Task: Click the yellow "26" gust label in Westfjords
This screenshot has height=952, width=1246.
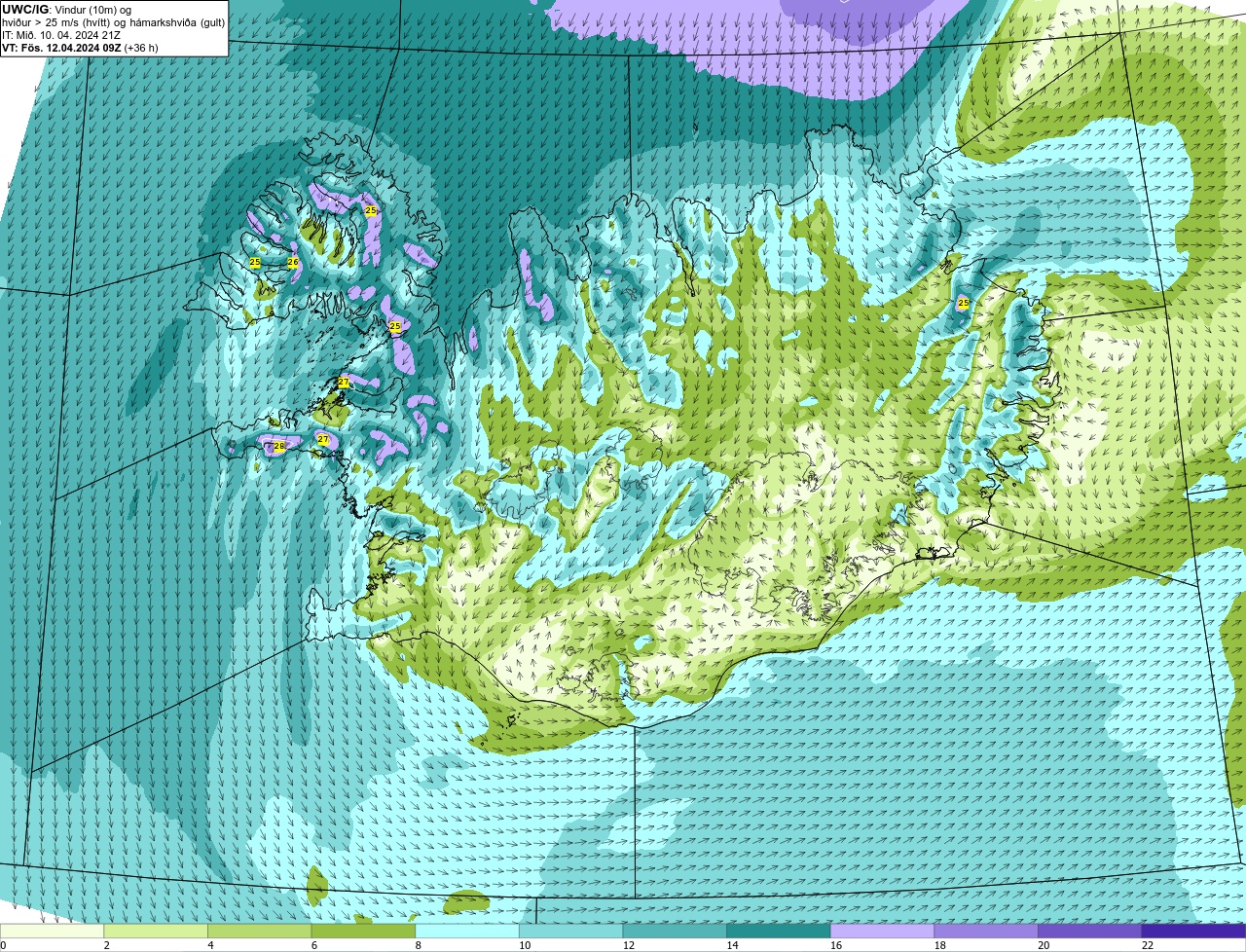Action: (292, 263)
